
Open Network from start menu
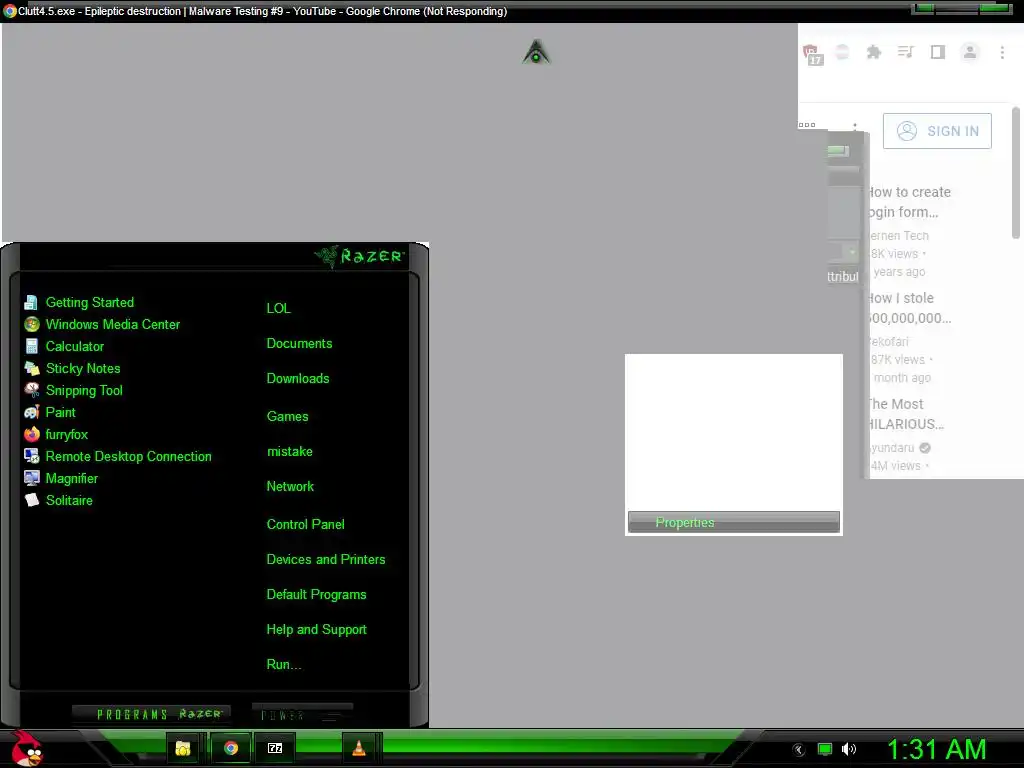pyautogui.click(x=290, y=487)
